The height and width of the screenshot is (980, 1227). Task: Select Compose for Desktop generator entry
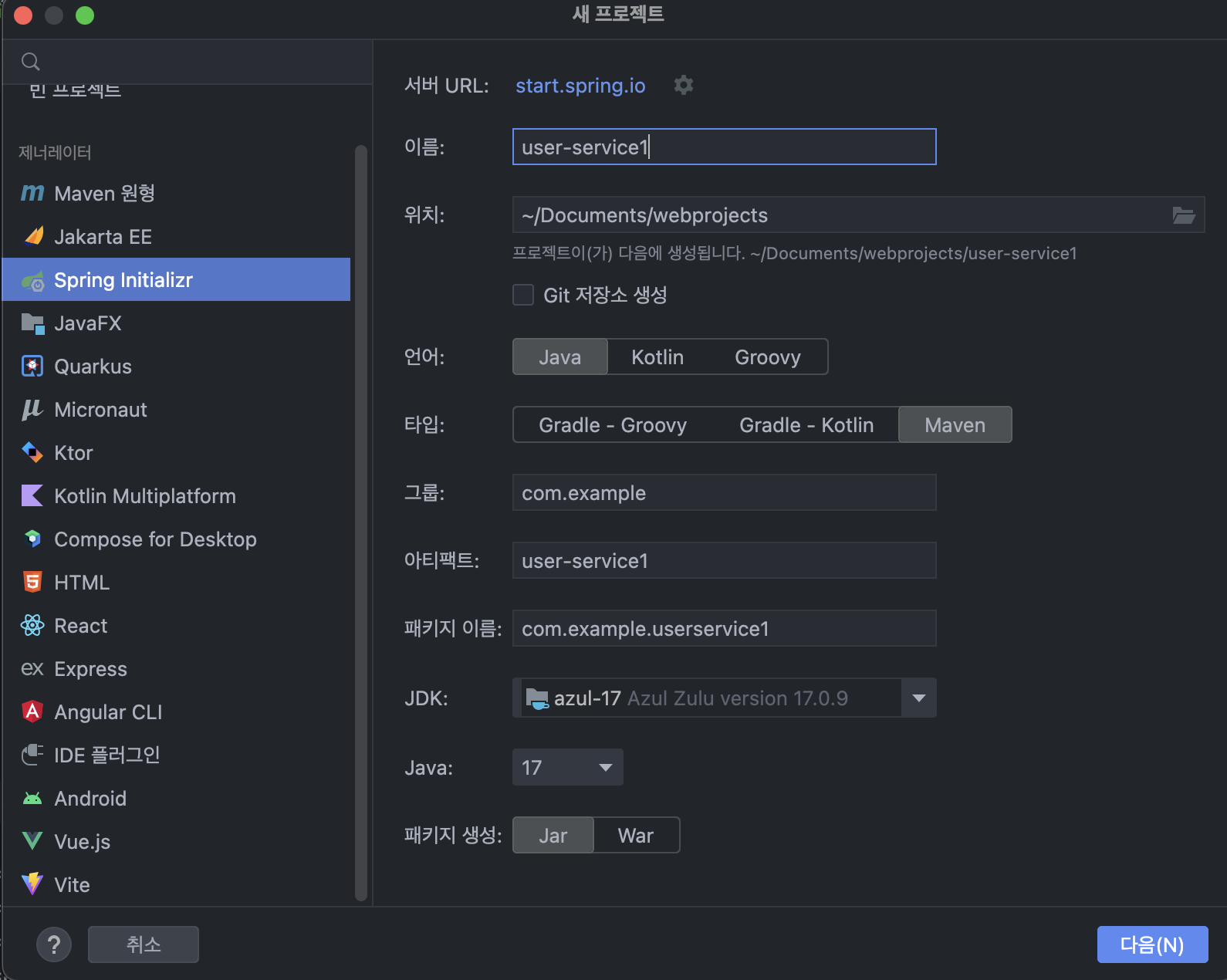pos(177,539)
